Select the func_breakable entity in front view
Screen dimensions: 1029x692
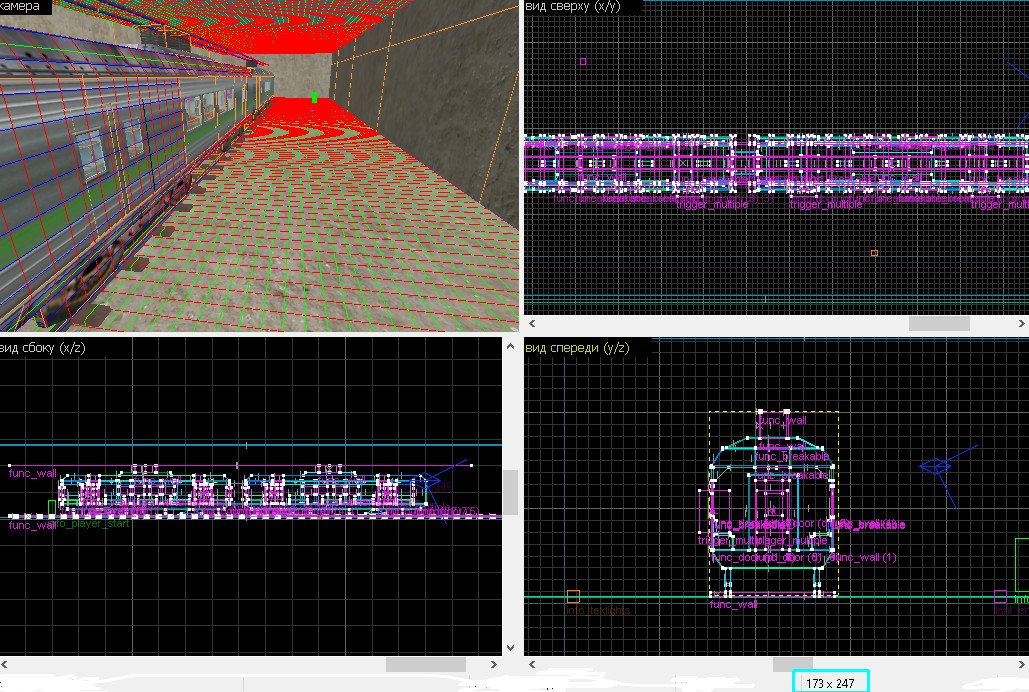pyautogui.click(x=791, y=457)
